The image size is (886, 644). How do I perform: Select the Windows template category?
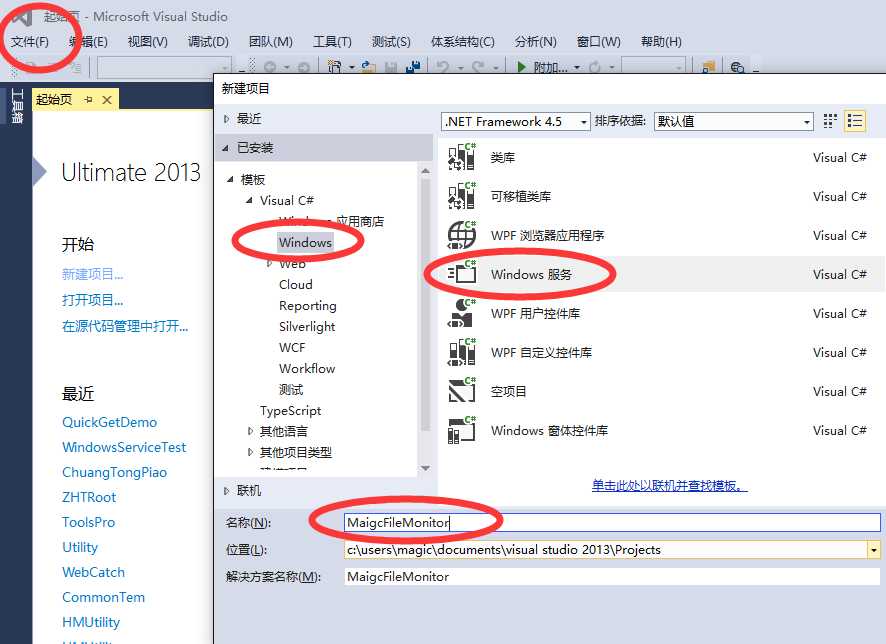(305, 242)
